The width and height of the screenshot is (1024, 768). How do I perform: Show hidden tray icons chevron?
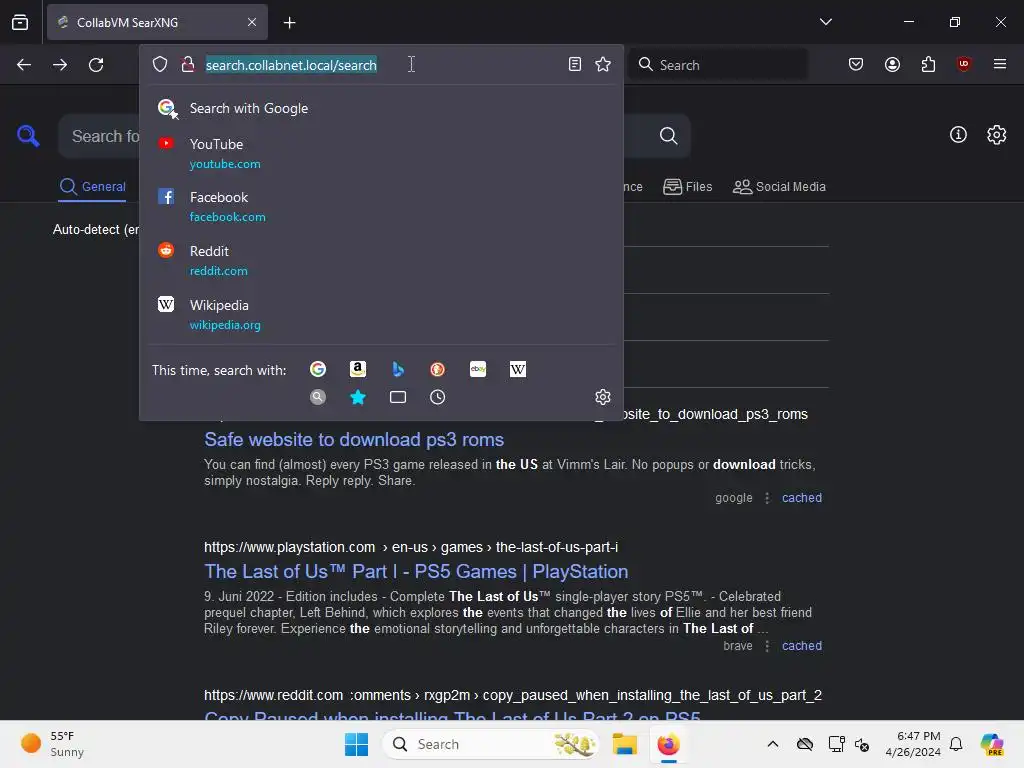(773, 744)
